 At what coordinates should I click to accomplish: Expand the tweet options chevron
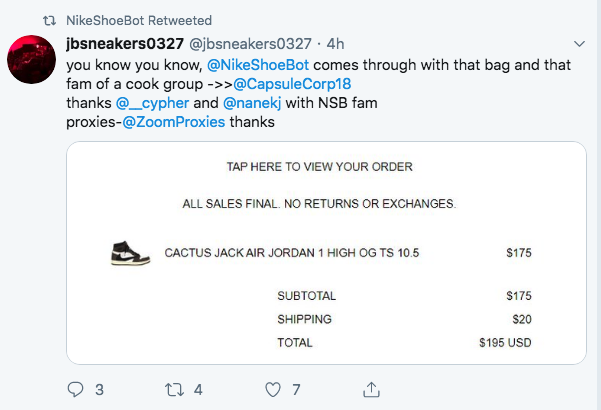(581, 44)
